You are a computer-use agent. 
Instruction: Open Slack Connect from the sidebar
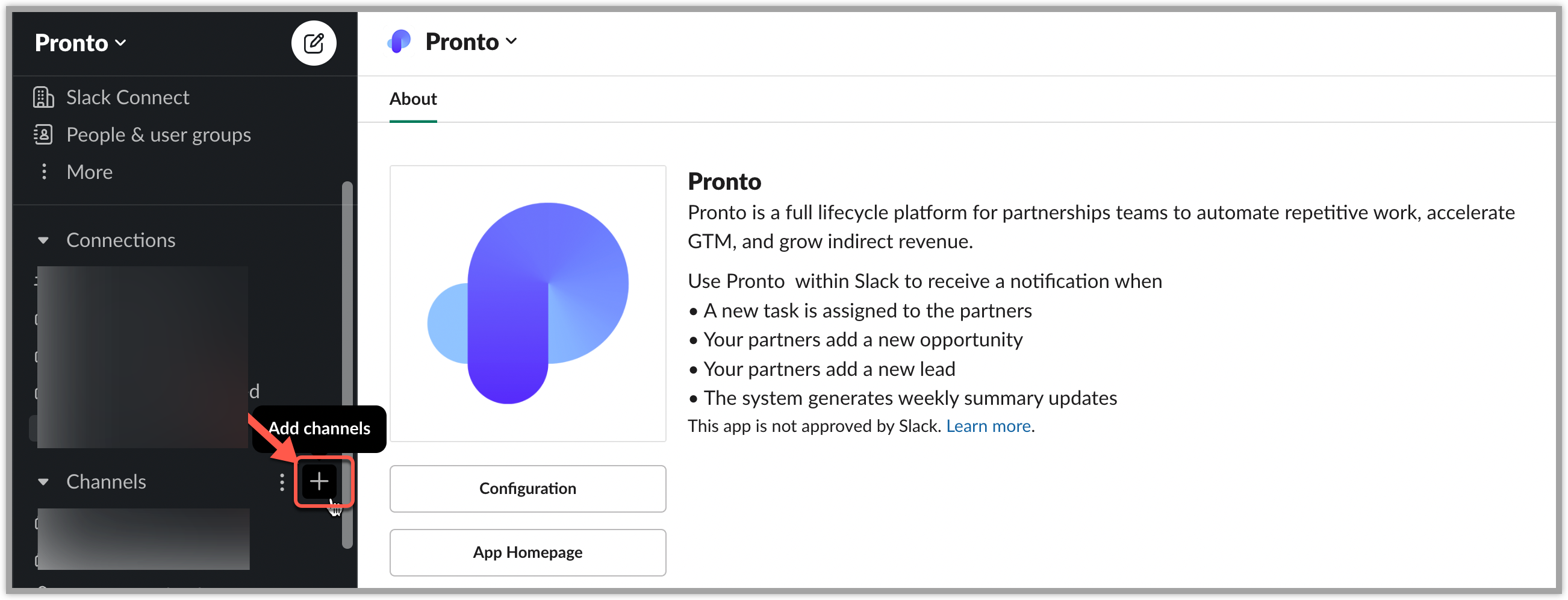tap(127, 98)
